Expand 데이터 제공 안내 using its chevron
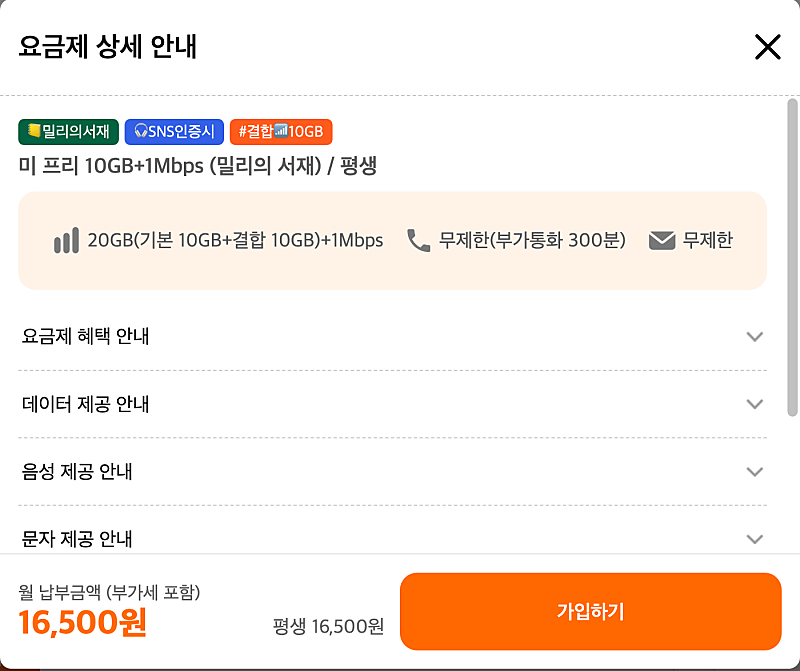Image resolution: width=800 pixels, height=671 pixels. click(x=755, y=404)
